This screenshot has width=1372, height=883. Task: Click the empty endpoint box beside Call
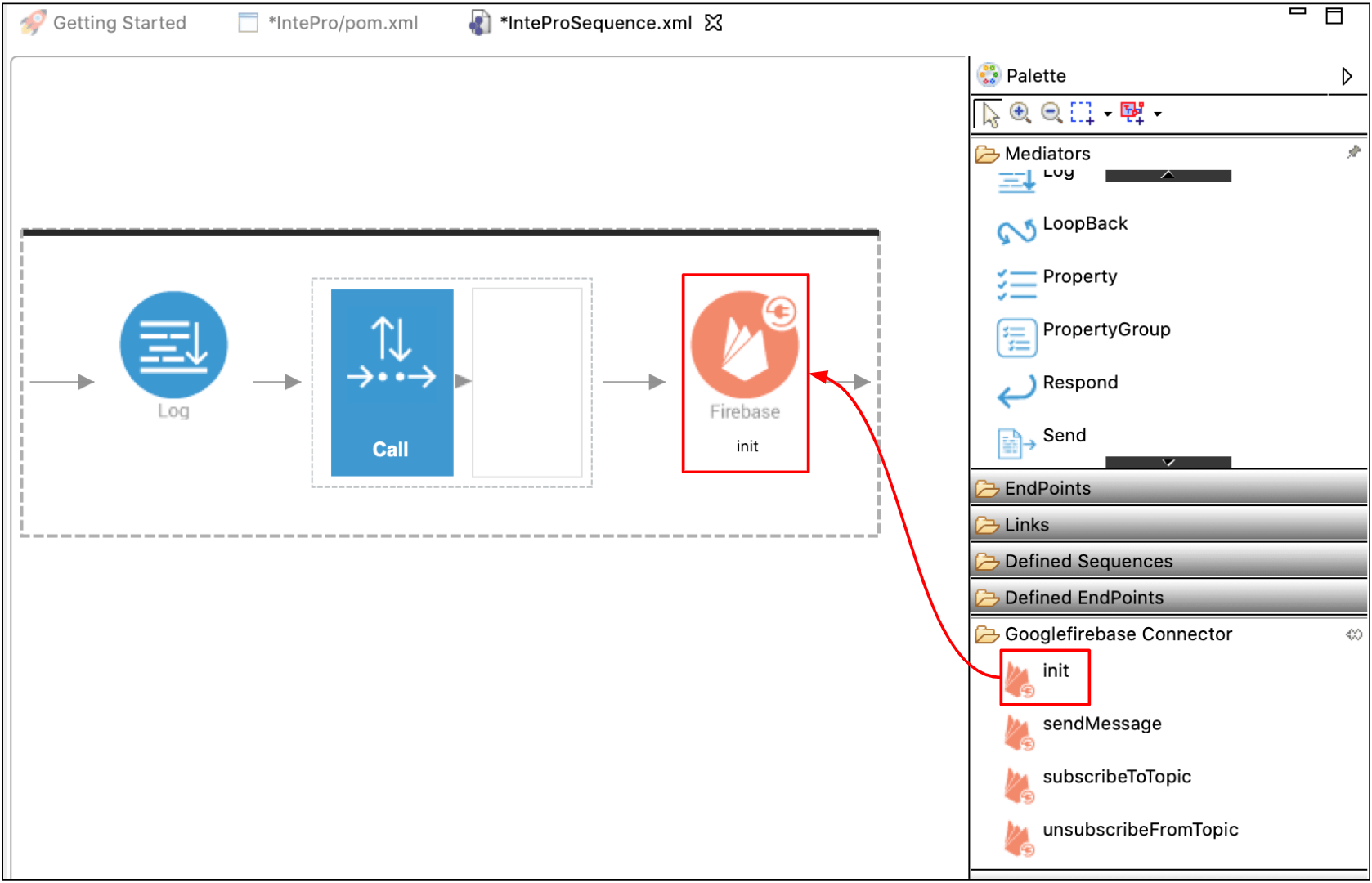coord(527,382)
